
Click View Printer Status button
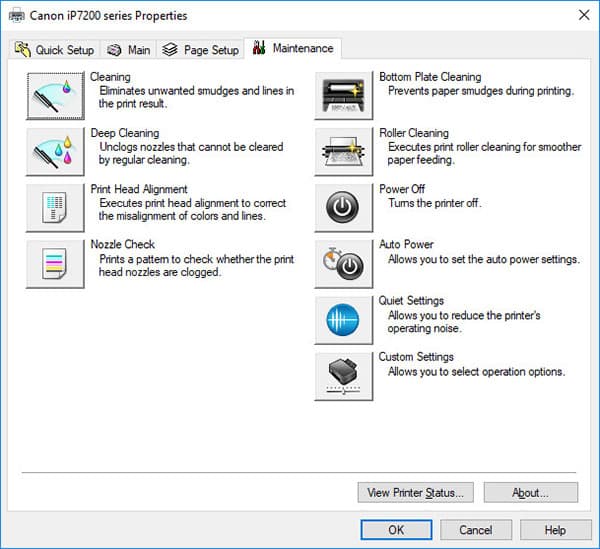416,492
